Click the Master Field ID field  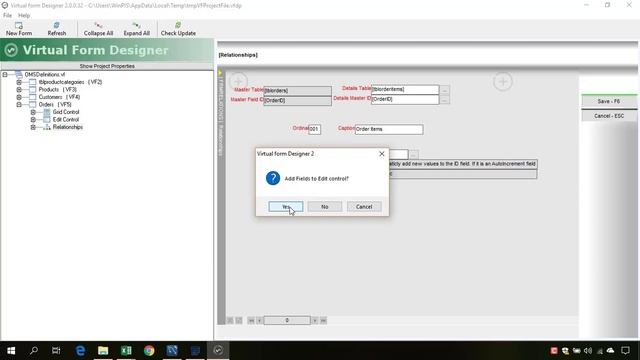point(298,100)
